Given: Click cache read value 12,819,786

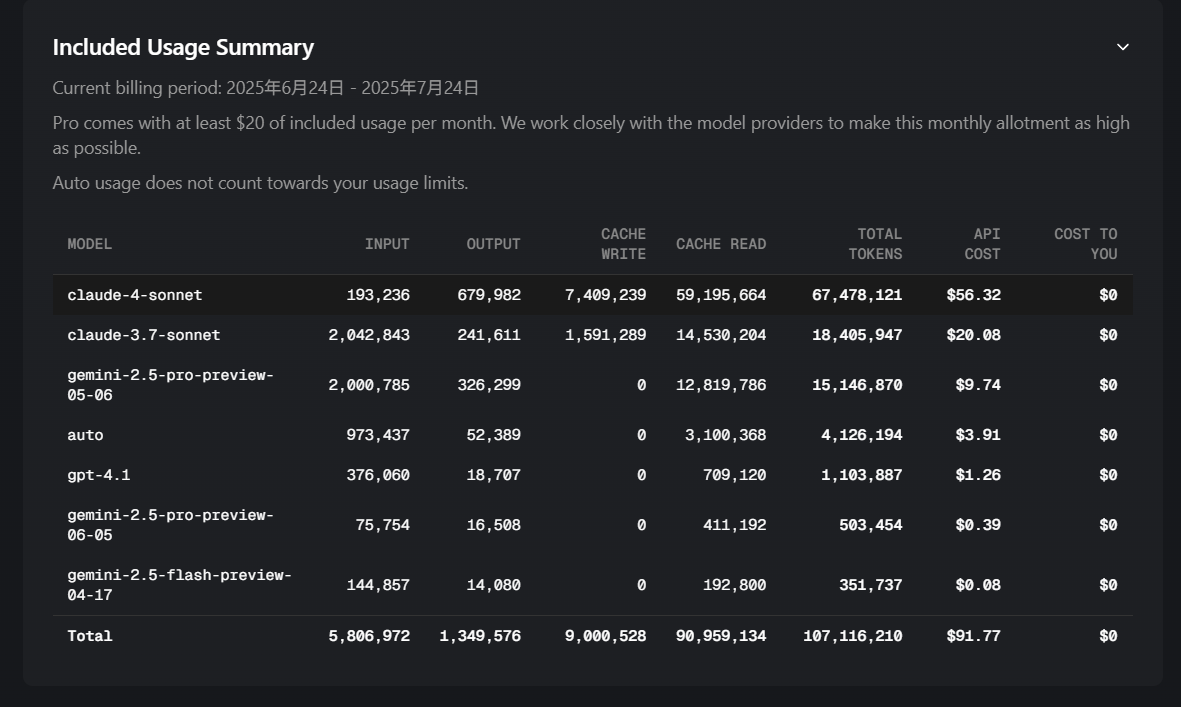Looking at the screenshot, I should pos(721,385).
